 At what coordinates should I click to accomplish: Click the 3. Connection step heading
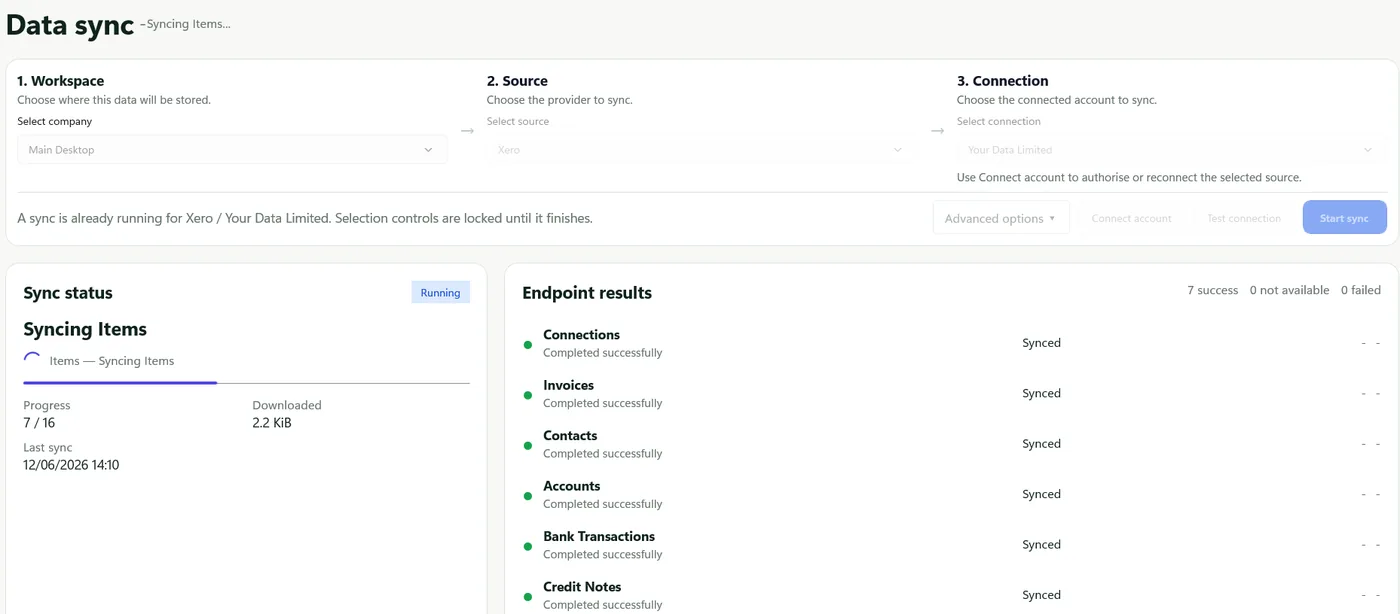1002,81
